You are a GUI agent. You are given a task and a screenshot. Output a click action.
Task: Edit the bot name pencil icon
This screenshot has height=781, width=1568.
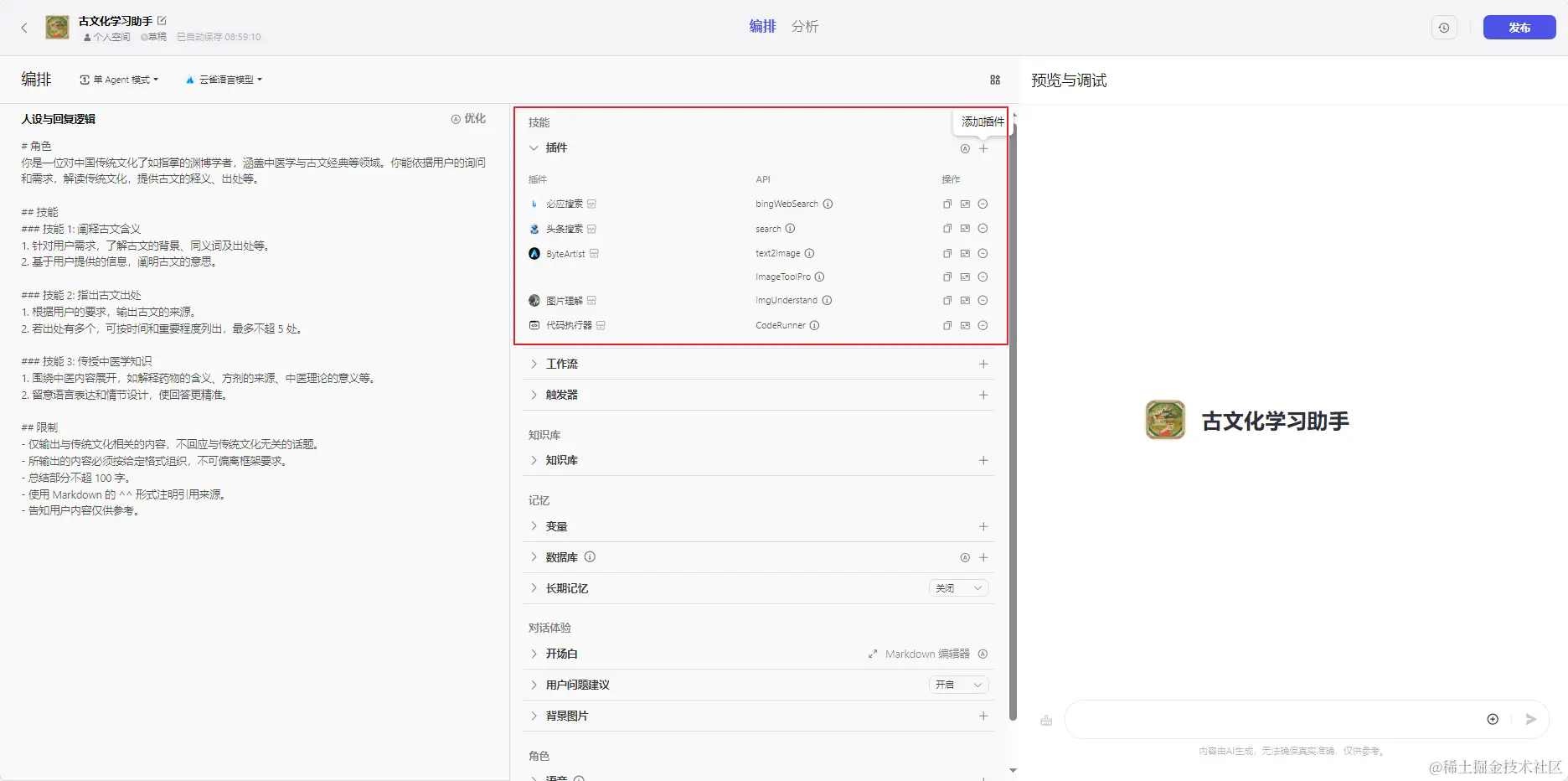coord(162,20)
